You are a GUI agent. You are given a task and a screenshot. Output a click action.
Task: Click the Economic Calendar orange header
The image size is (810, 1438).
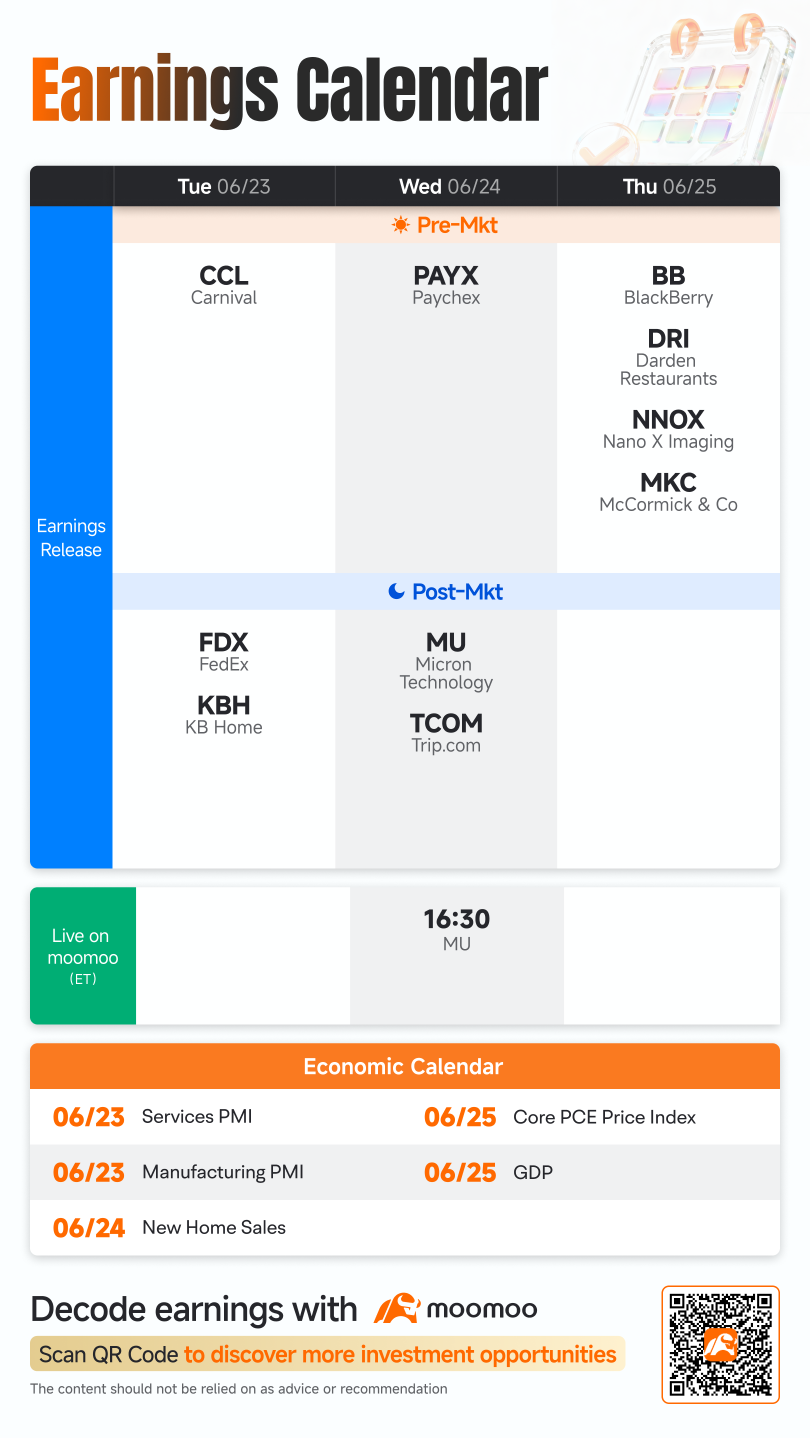click(405, 1067)
